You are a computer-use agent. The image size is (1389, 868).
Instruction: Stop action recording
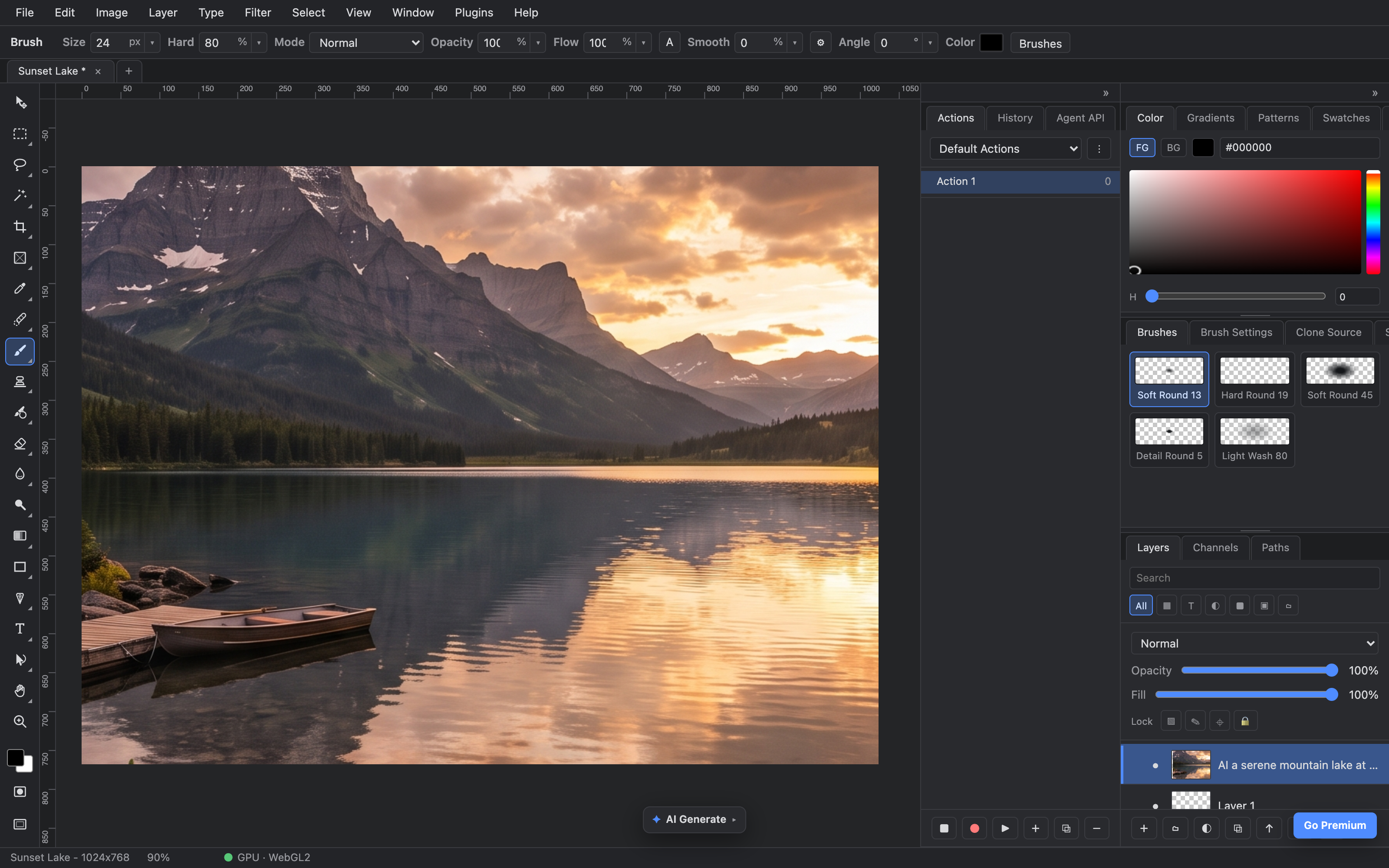pos(944,829)
